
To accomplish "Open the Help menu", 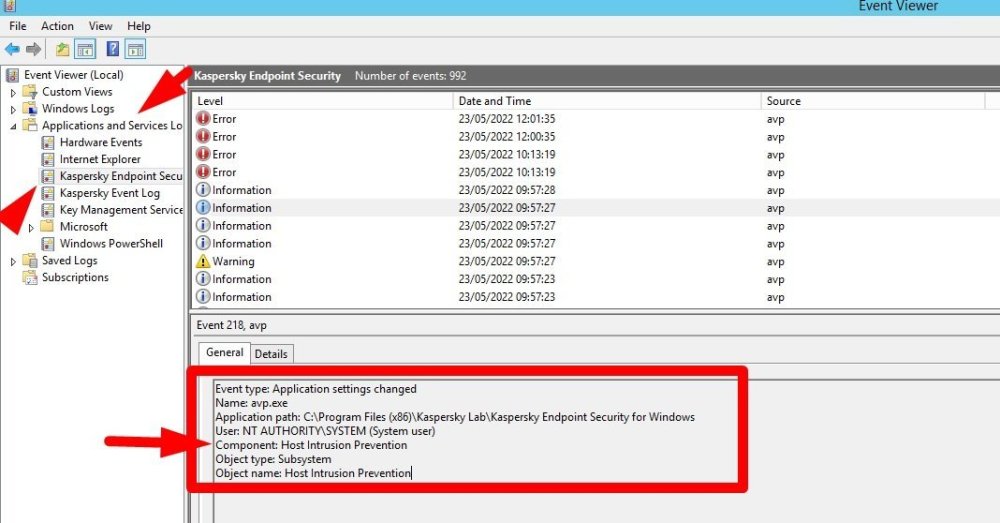I will pos(138,26).
